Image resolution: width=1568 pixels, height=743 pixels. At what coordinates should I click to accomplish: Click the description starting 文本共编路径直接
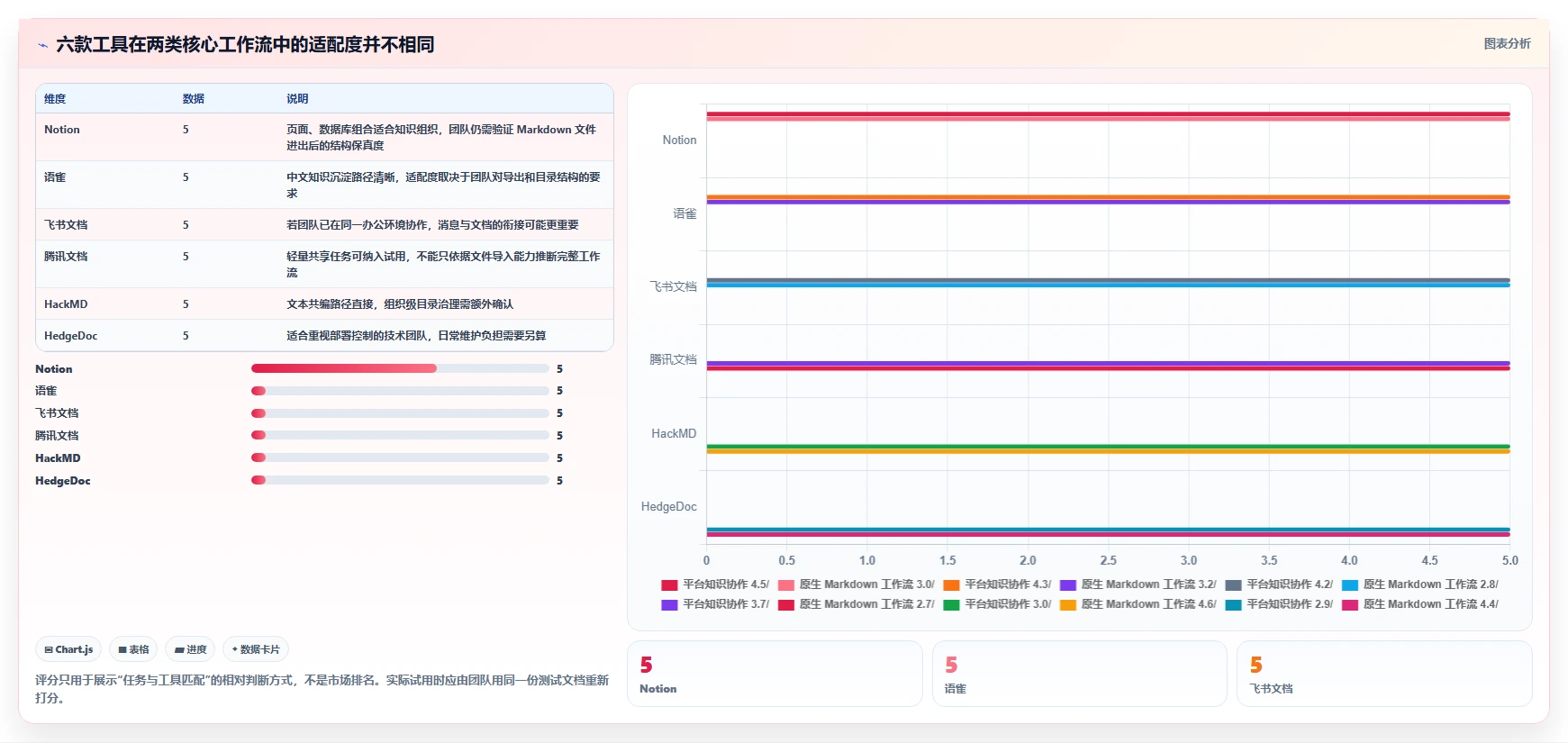(x=400, y=304)
